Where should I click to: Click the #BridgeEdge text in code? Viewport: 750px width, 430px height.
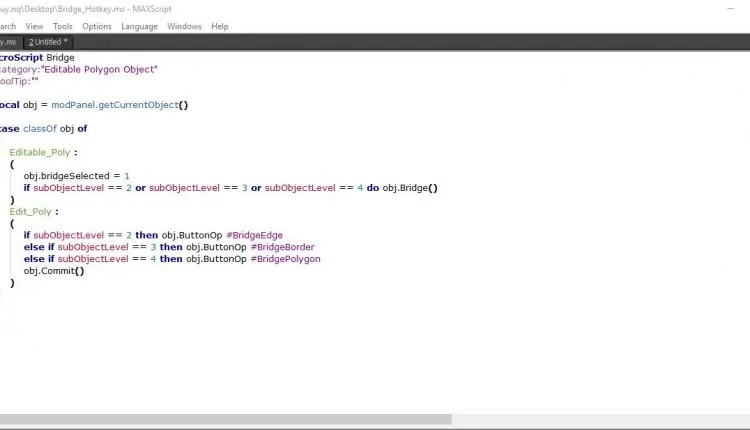(256, 235)
